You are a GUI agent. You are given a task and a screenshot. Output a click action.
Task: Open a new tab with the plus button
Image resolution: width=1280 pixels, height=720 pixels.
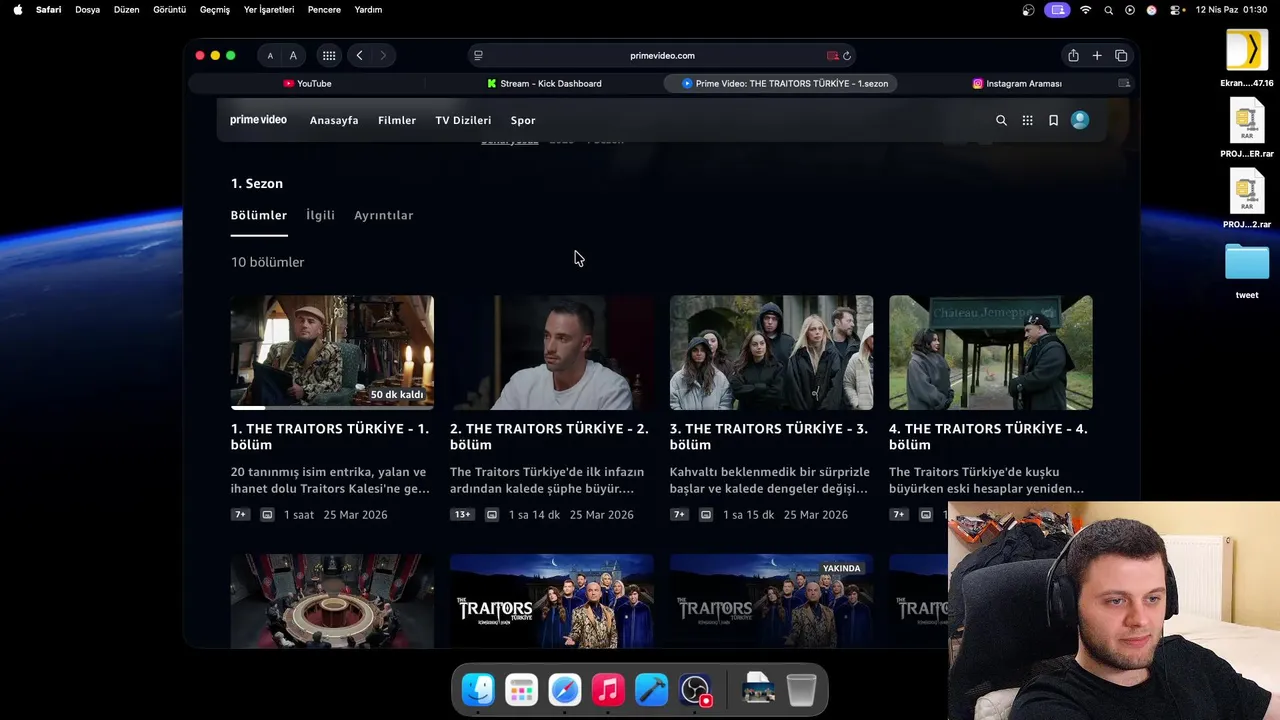click(1097, 56)
